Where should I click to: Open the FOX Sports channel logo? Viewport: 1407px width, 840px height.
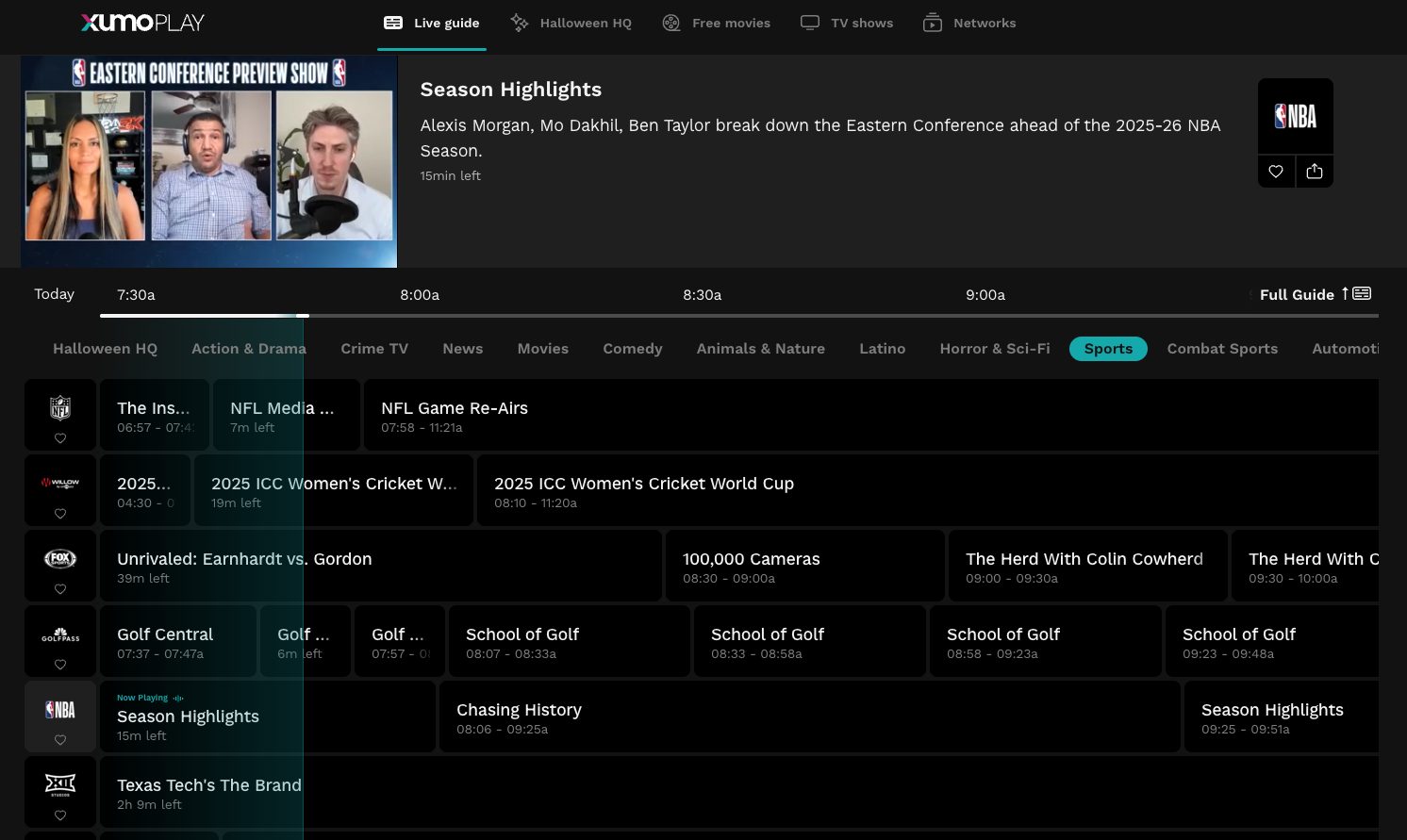pyautogui.click(x=60, y=558)
